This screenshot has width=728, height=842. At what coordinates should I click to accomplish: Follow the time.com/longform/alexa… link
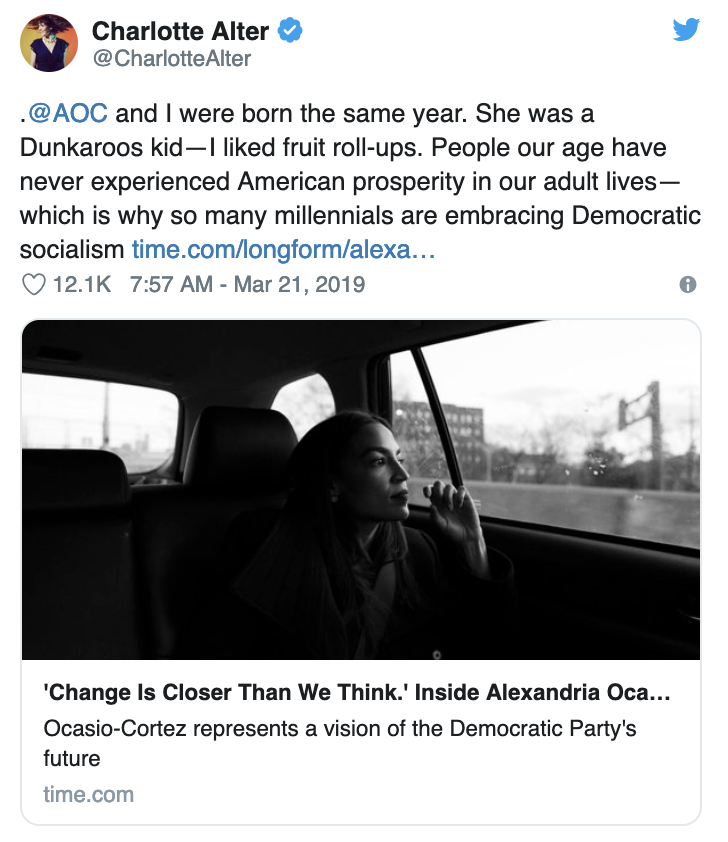point(283,249)
